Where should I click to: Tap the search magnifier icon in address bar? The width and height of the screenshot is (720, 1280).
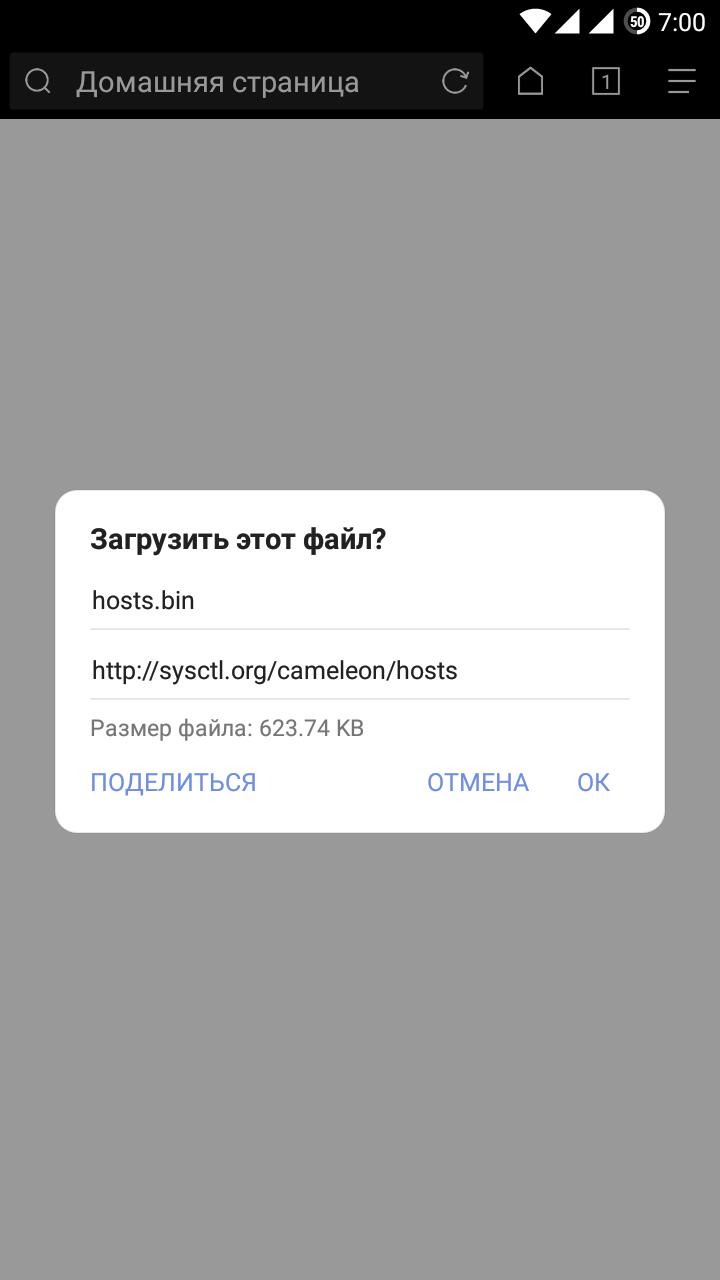click(38, 81)
